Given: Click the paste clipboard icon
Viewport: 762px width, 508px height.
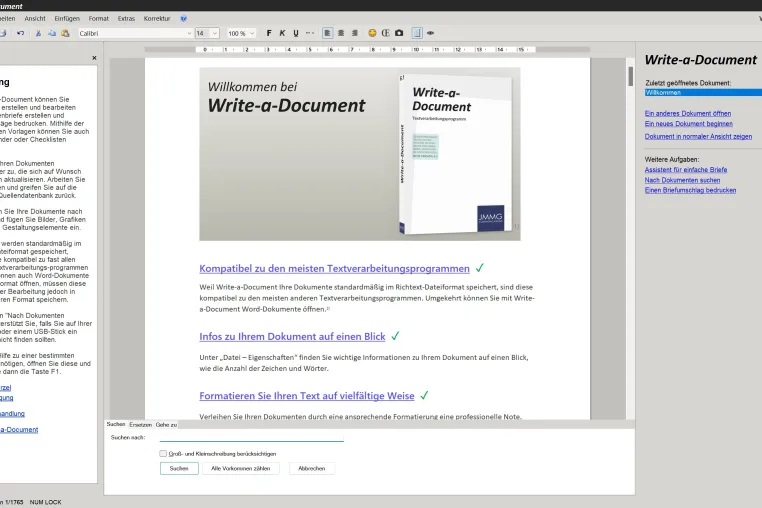Looking at the screenshot, I should [65, 33].
